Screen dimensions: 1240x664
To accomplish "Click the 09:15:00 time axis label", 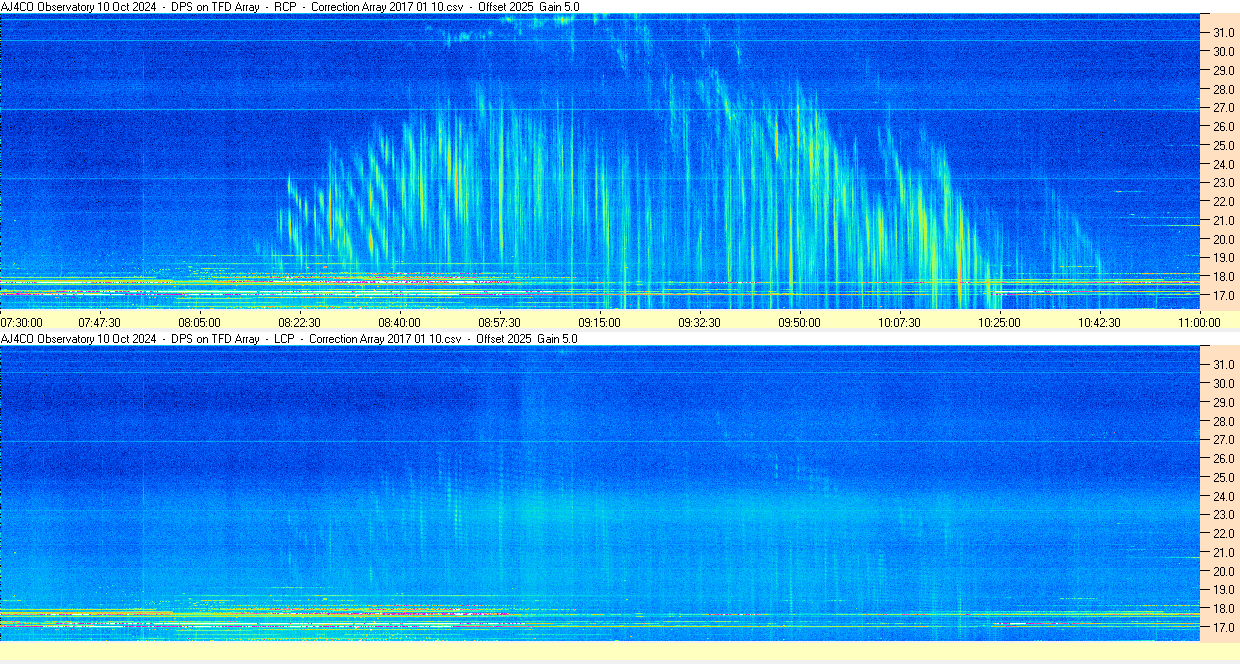I will click(x=599, y=323).
